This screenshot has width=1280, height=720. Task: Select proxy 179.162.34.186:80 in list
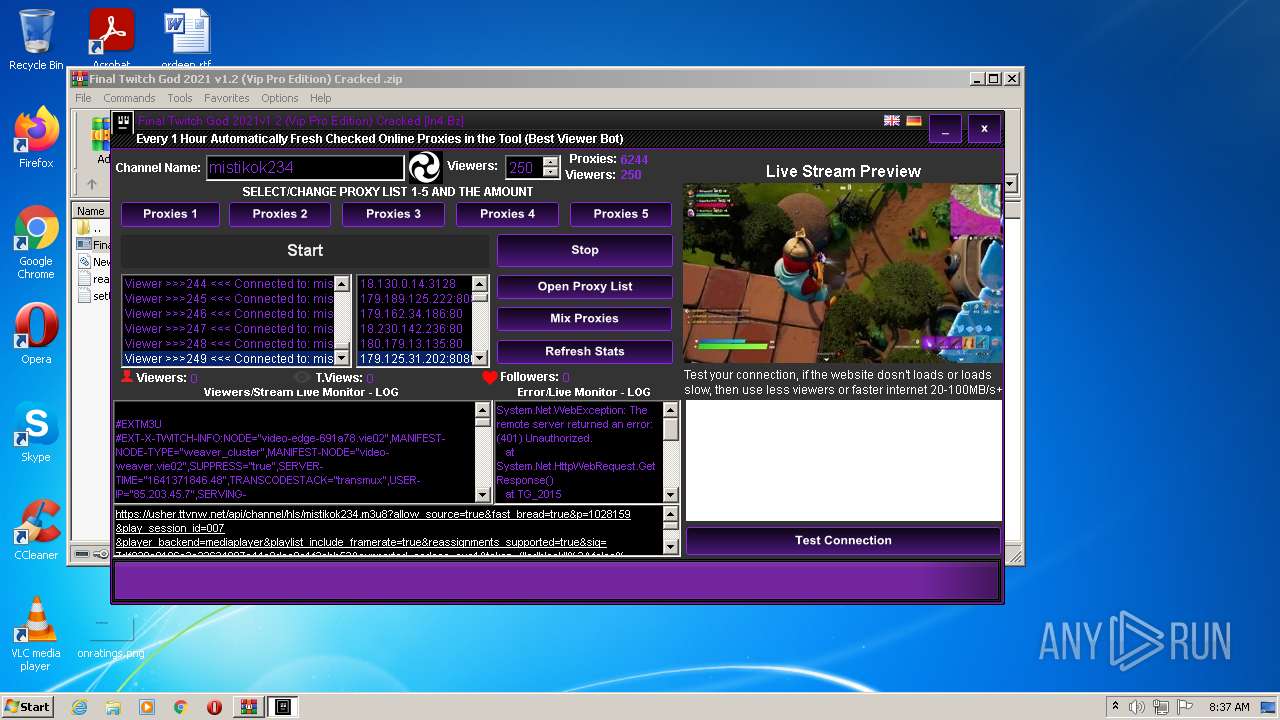pyautogui.click(x=415, y=314)
